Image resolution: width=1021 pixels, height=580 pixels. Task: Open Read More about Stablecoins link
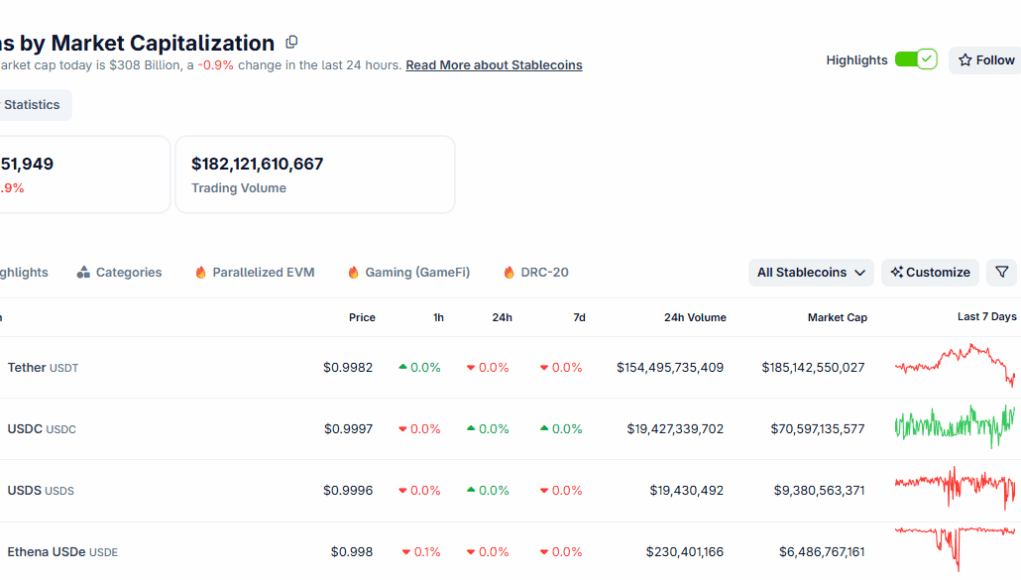coord(493,65)
